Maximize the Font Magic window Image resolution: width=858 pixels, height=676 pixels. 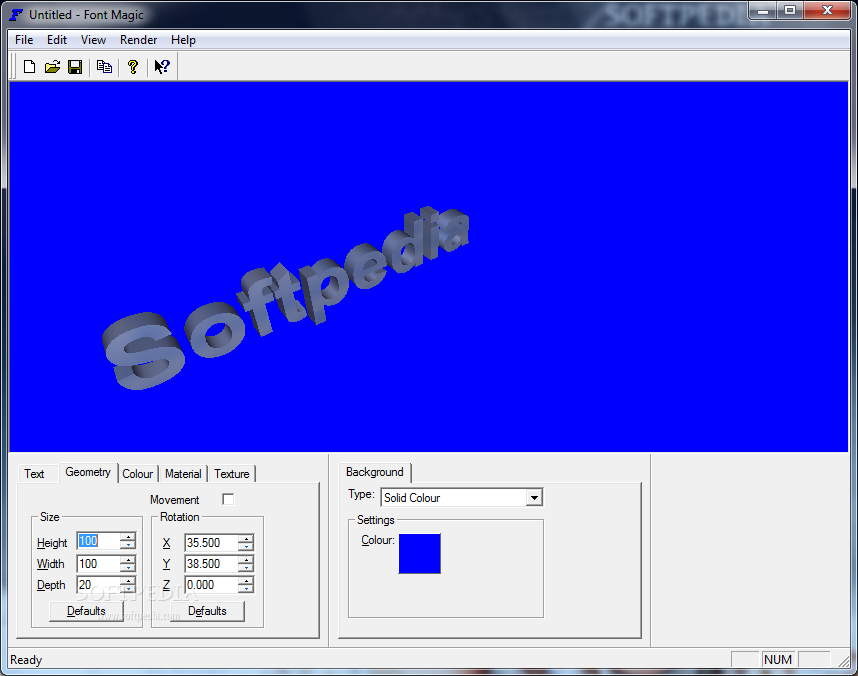click(790, 10)
